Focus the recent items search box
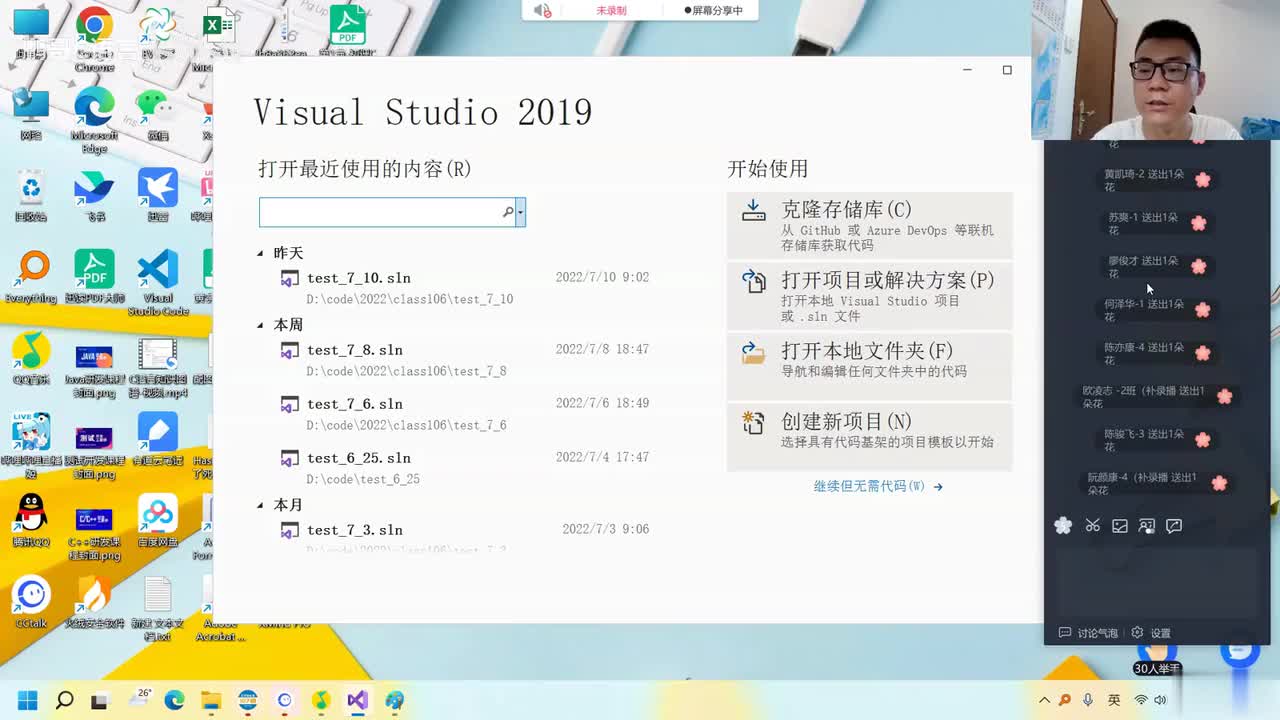The height and width of the screenshot is (720, 1280). pos(380,212)
